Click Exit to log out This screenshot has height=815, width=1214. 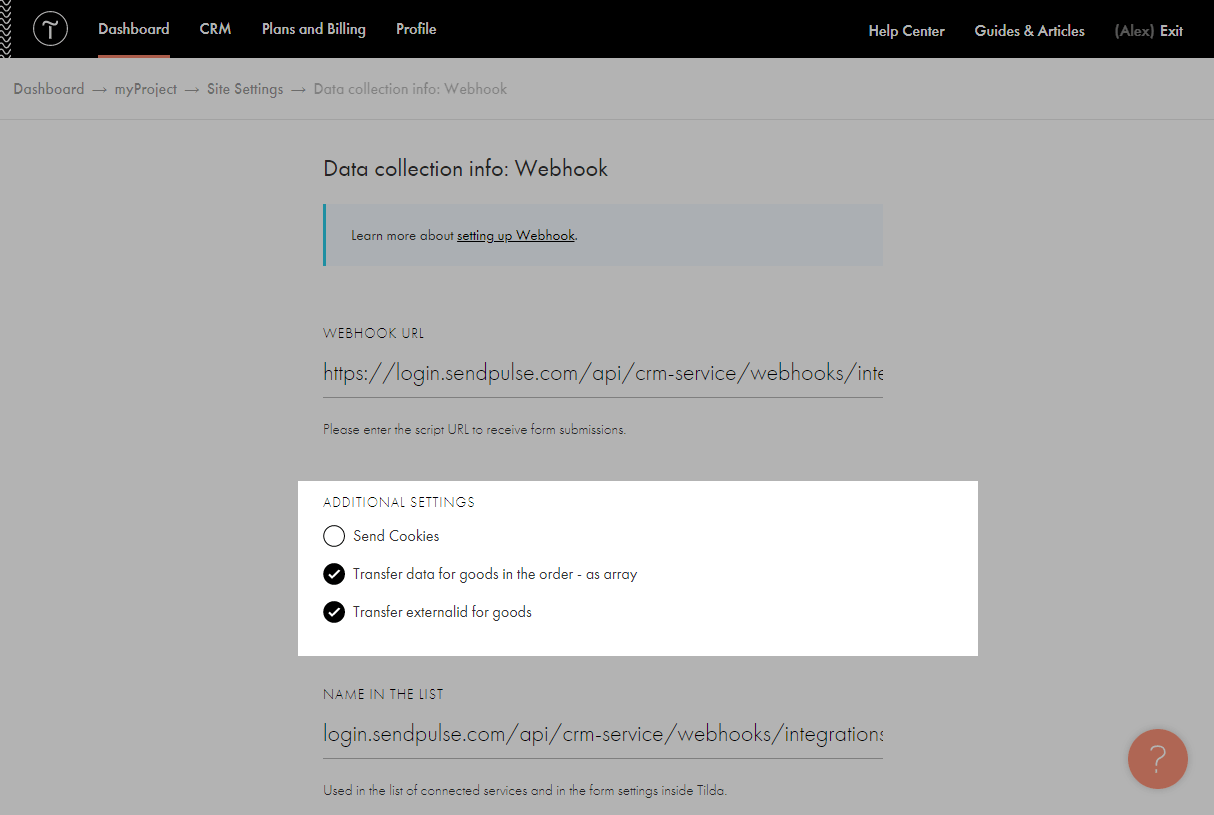[x=1171, y=31]
